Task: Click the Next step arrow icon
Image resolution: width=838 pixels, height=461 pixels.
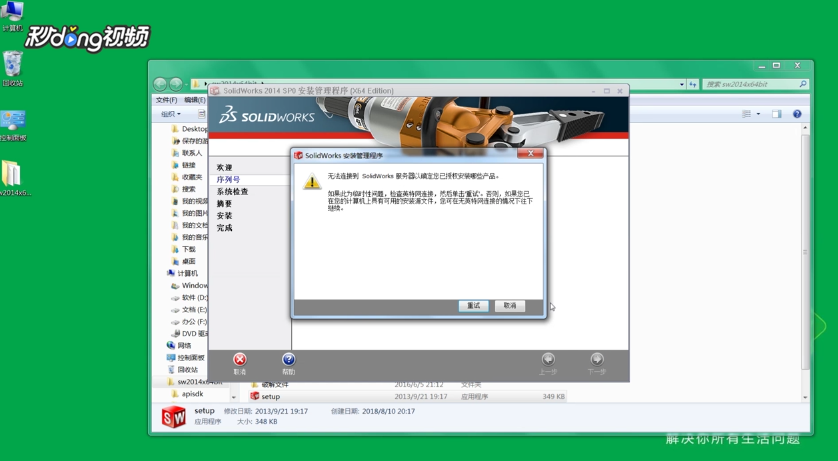Action: point(597,359)
